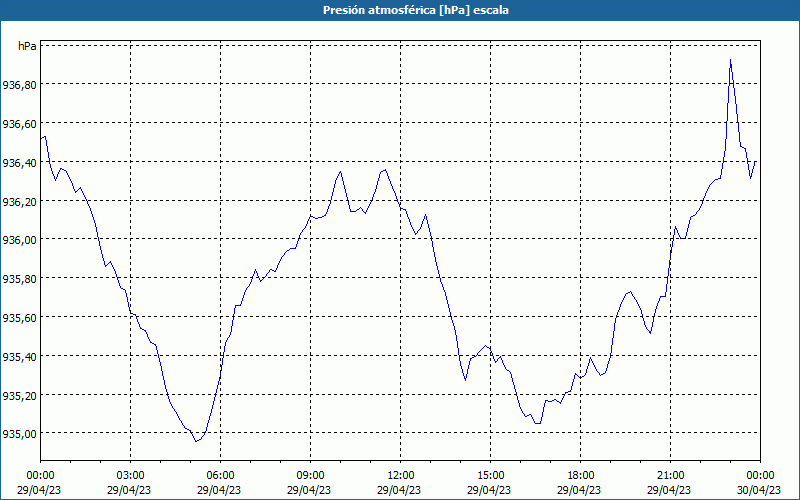Select the 935,00 y-axis value
The height and width of the screenshot is (500, 800).
[19, 434]
